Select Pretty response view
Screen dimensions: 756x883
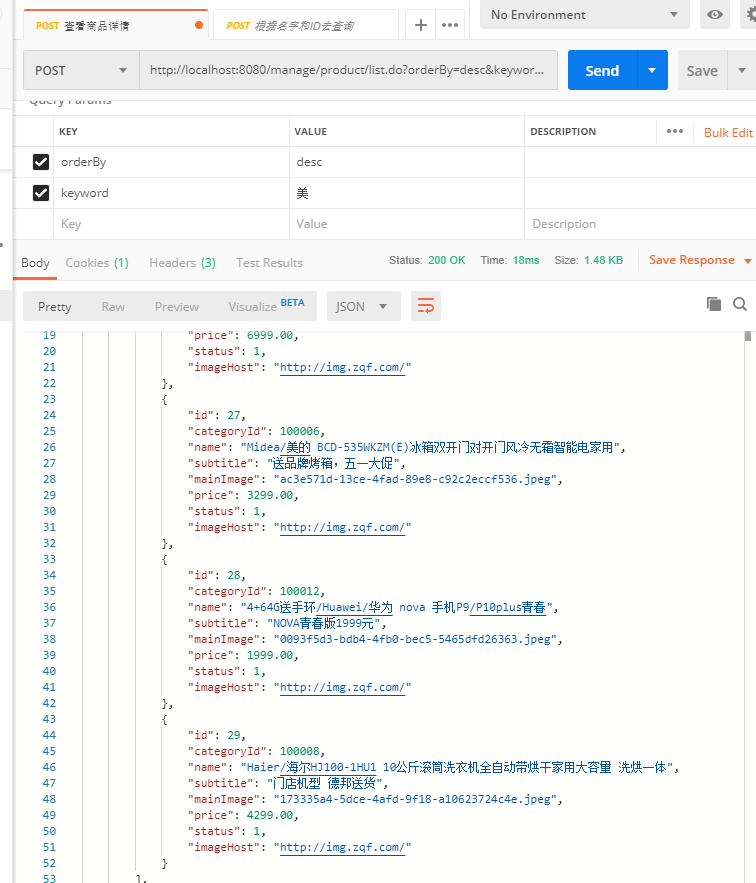pyautogui.click(x=55, y=307)
